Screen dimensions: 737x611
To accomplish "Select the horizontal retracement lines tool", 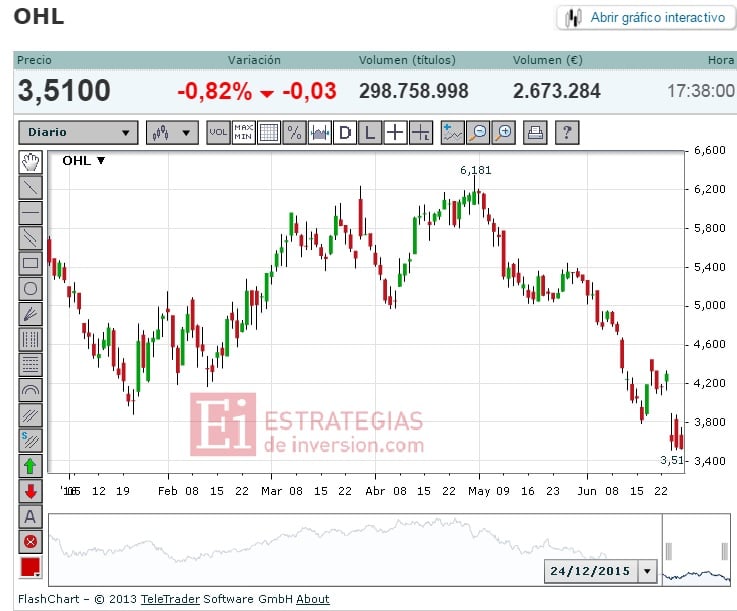I will click(31, 365).
